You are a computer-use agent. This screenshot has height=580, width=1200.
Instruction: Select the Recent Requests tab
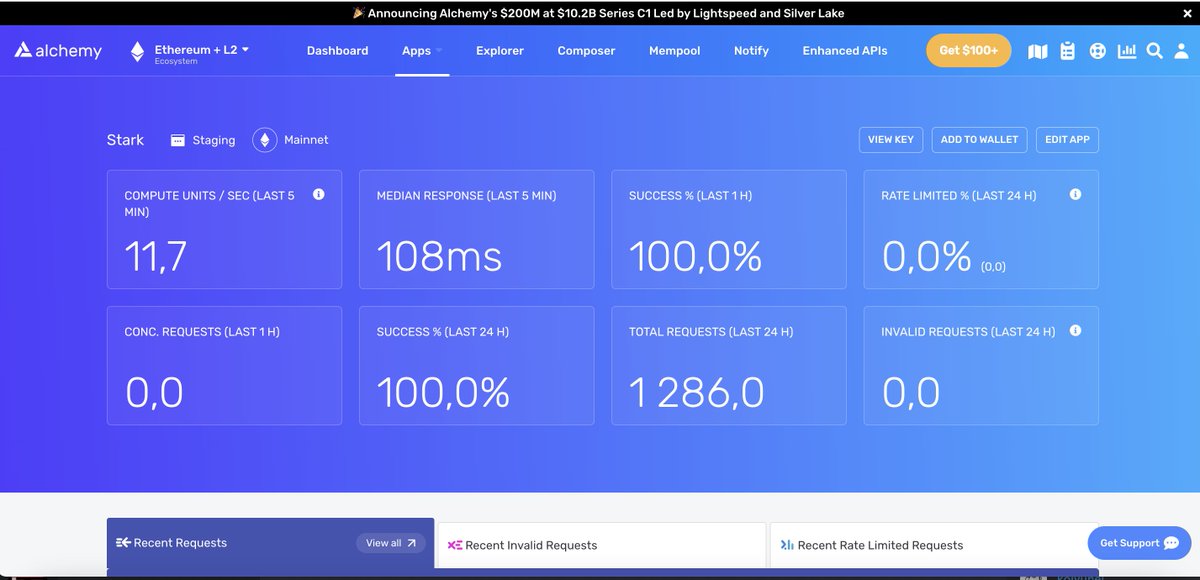coord(271,545)
